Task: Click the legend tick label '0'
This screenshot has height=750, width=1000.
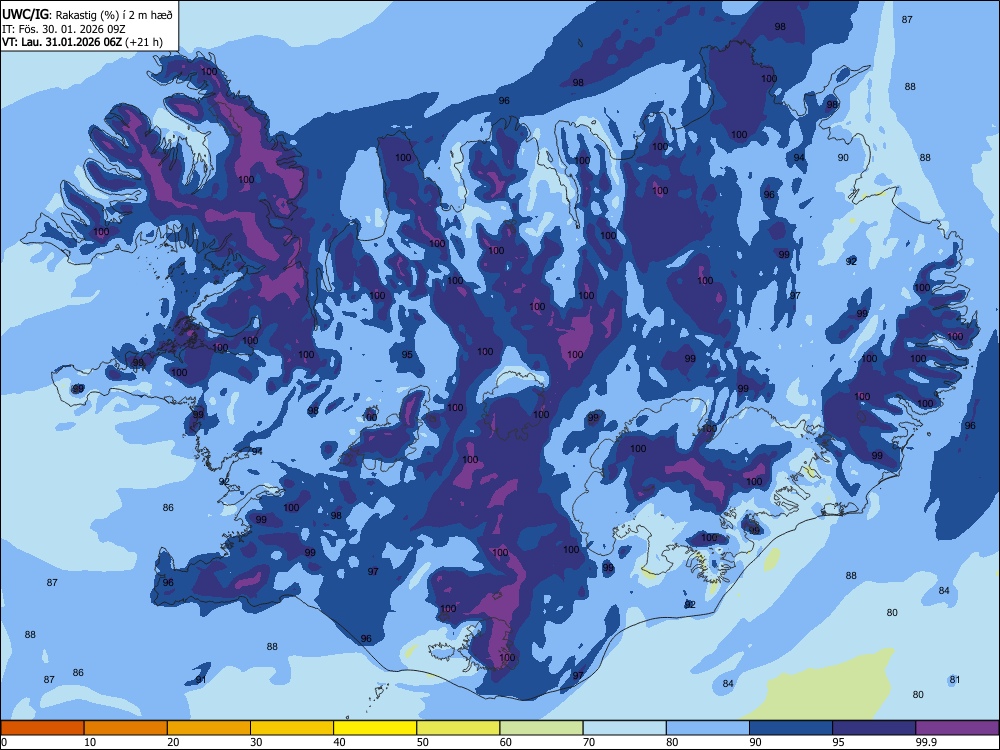Action: 4,742
